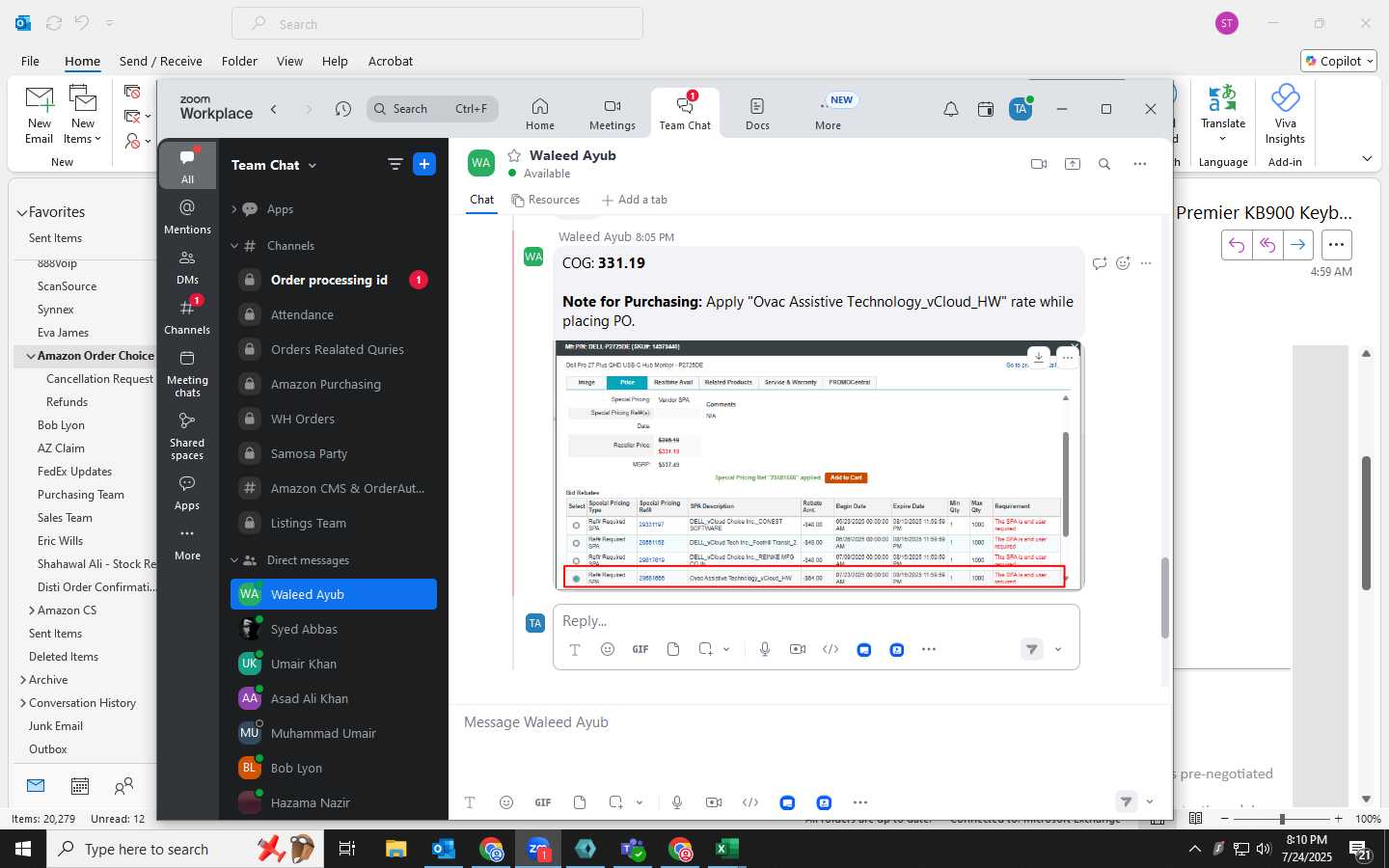Viewport: 1389px width, 868px height.
Task: Click the Reply input field
Action: [816, 621]
